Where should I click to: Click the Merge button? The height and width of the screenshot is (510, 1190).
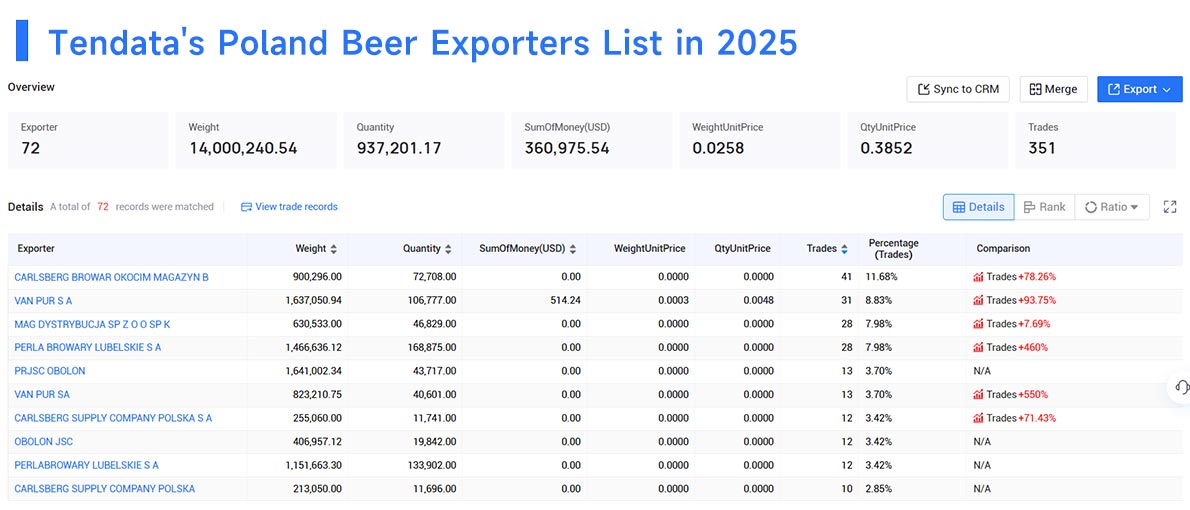1053,90
